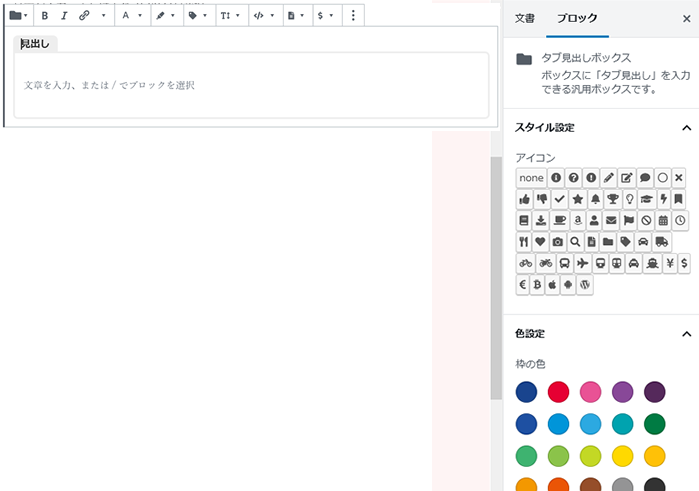Open the template document dropdown in toolbar
The height and width of the screenshot is (491, 699).
point(296,16)
